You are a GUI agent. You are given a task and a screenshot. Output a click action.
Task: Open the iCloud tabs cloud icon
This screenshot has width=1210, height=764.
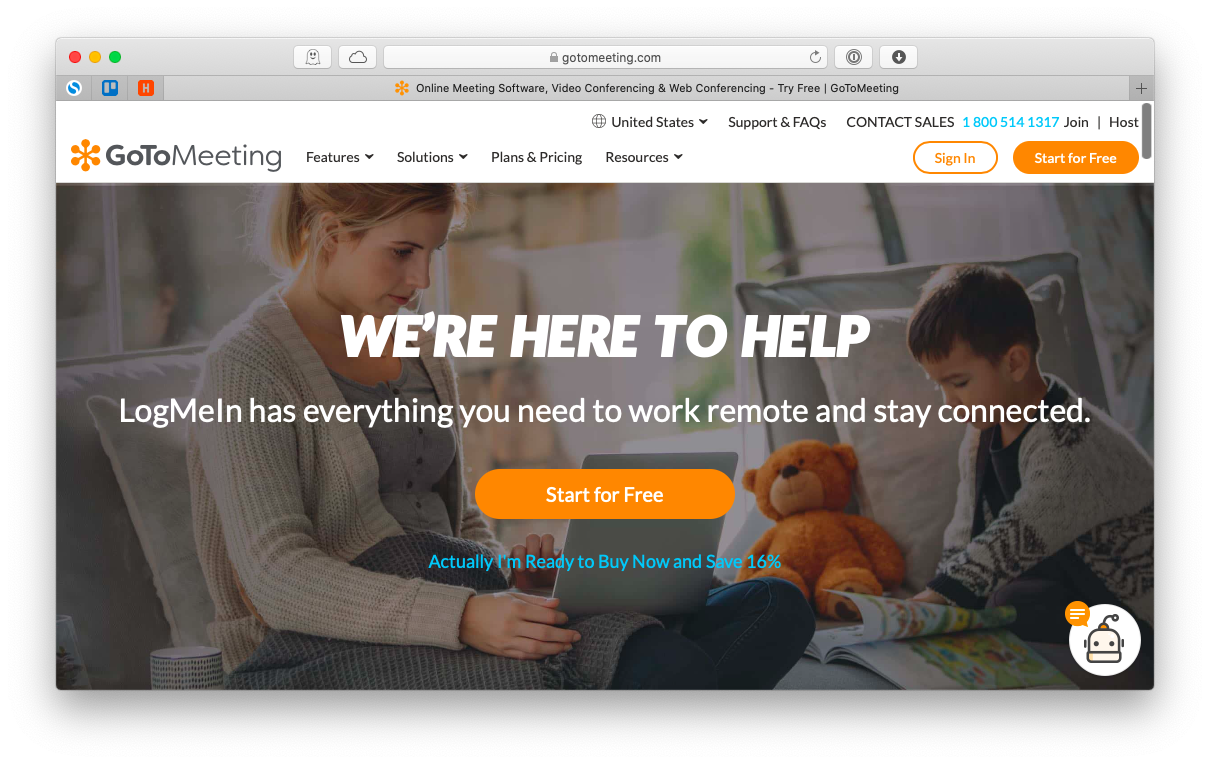tap(357, 57)
